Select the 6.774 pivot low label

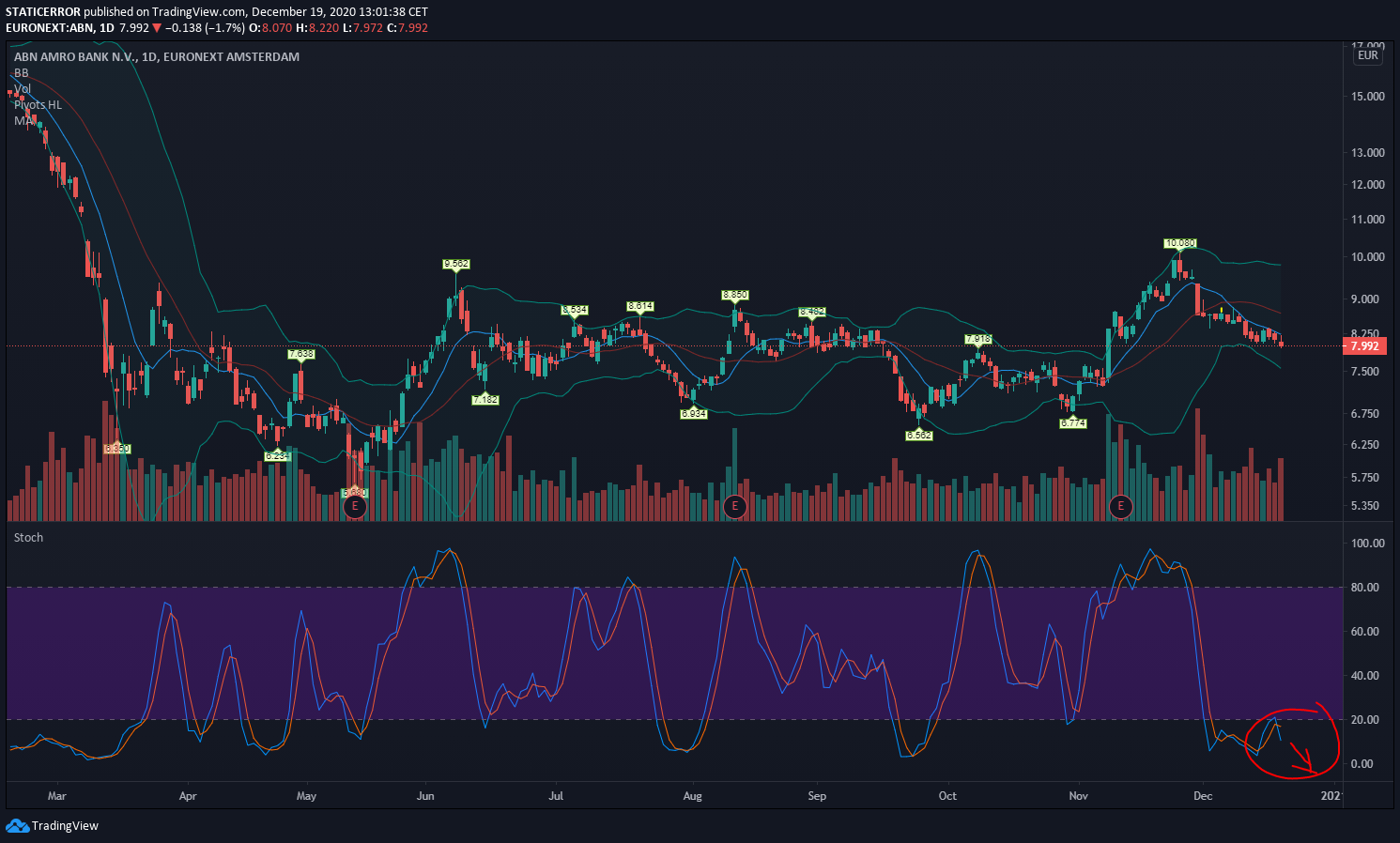[1072, 423]
